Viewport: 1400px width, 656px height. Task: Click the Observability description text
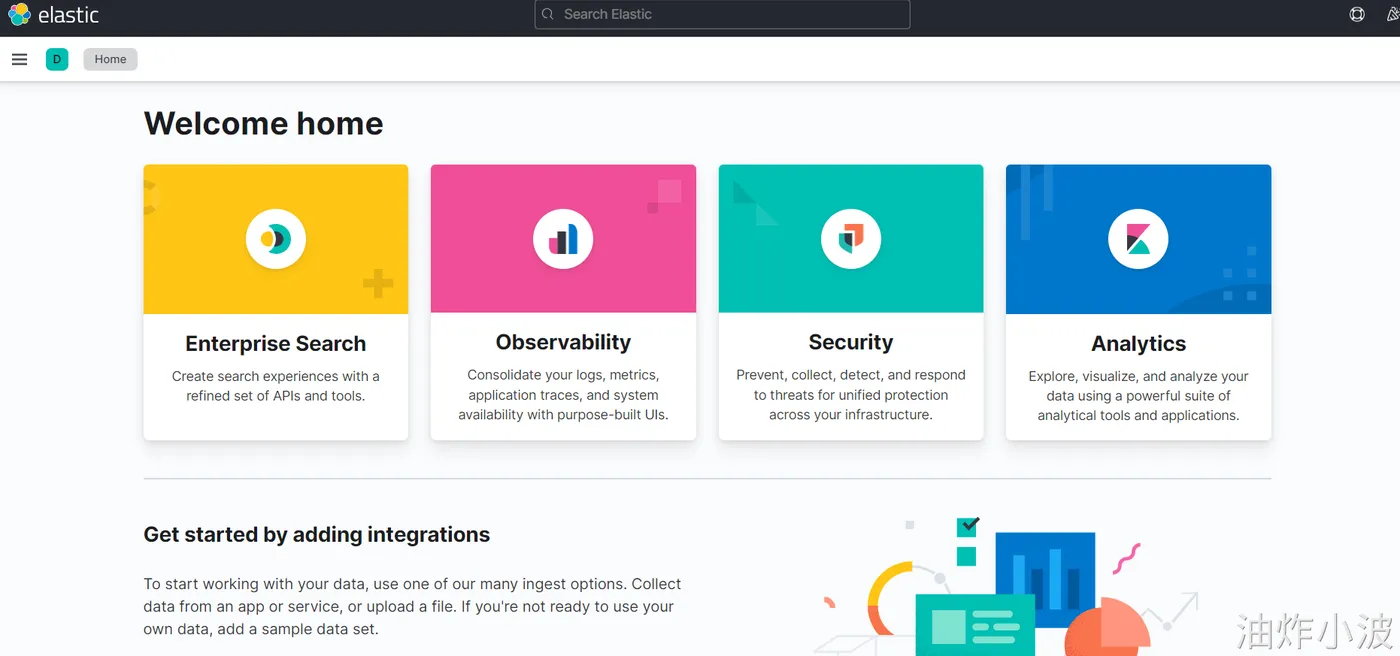[563, 395]
